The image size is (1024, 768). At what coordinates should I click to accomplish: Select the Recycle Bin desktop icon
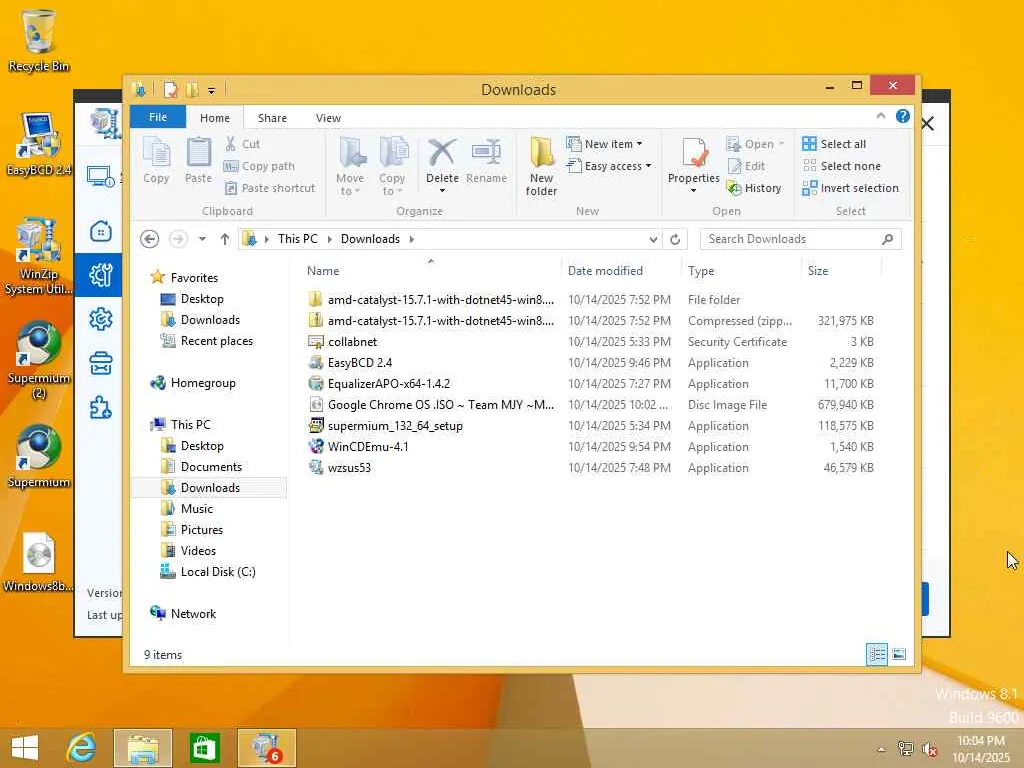coord(39,40)
